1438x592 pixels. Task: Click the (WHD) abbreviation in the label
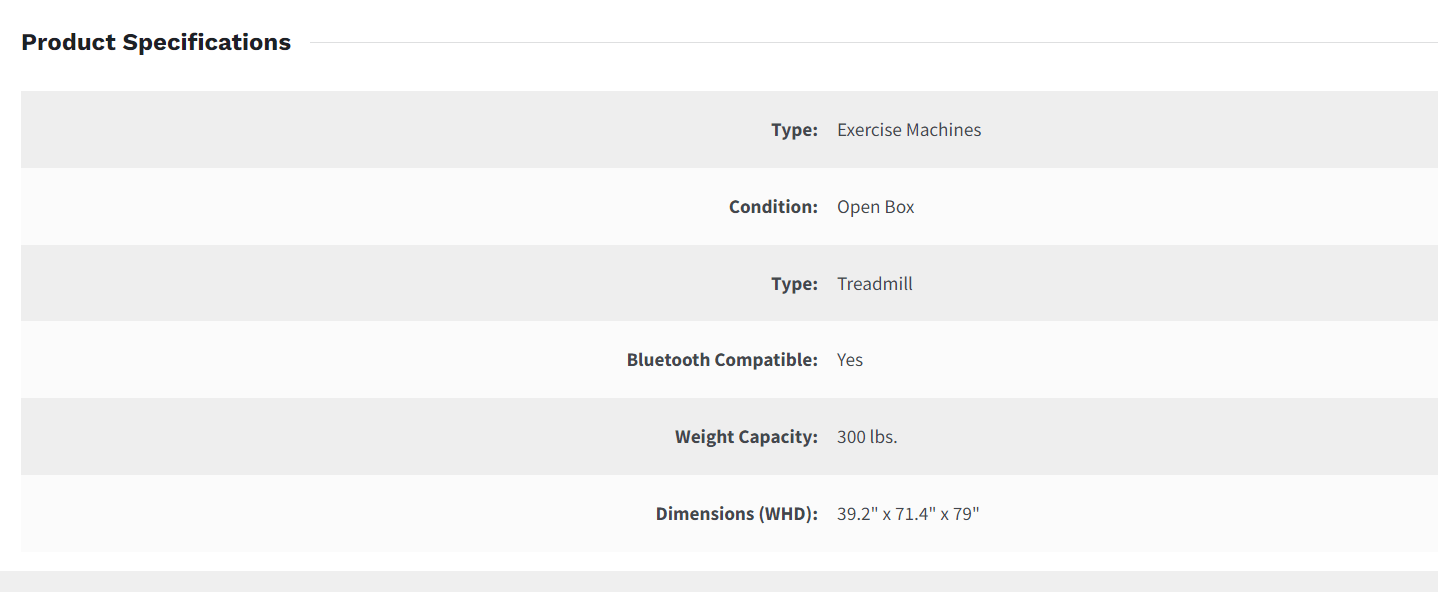coord(787,514)
